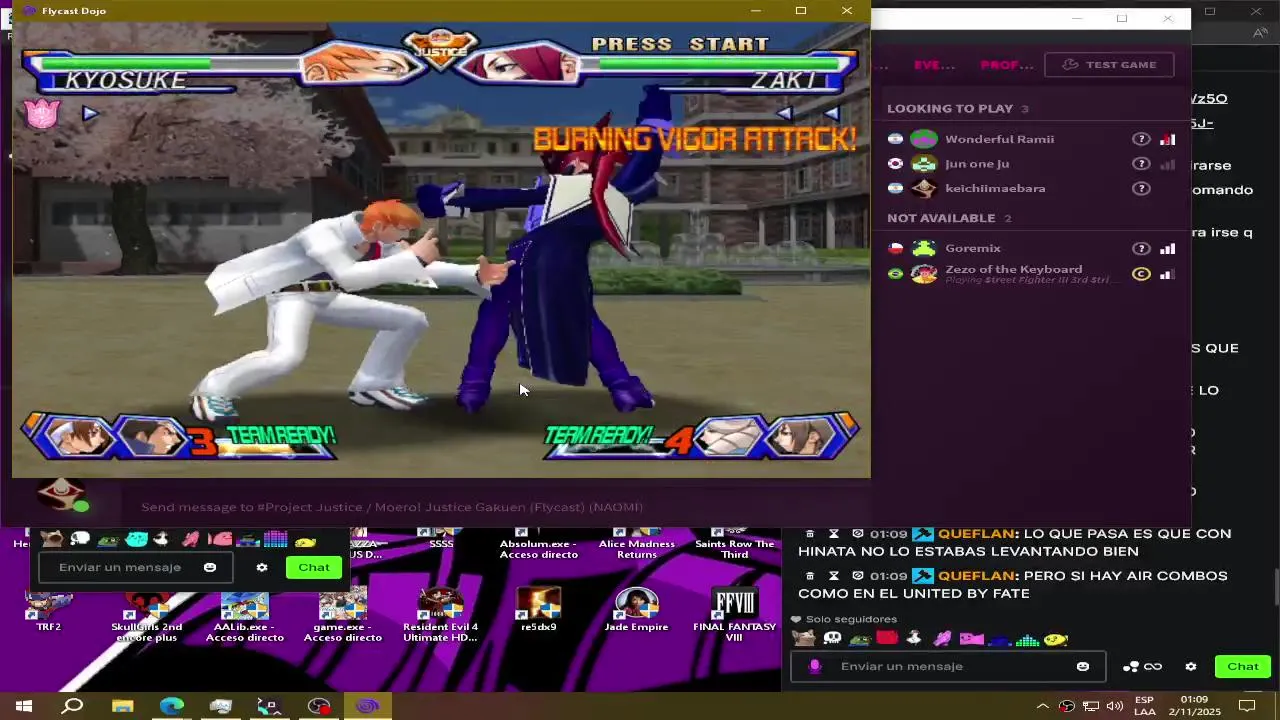This screenshot has width=1280, height=720.
Task: Open Resident Evil 4 Ultimate HD shortcut
Action: pos(440,615)
